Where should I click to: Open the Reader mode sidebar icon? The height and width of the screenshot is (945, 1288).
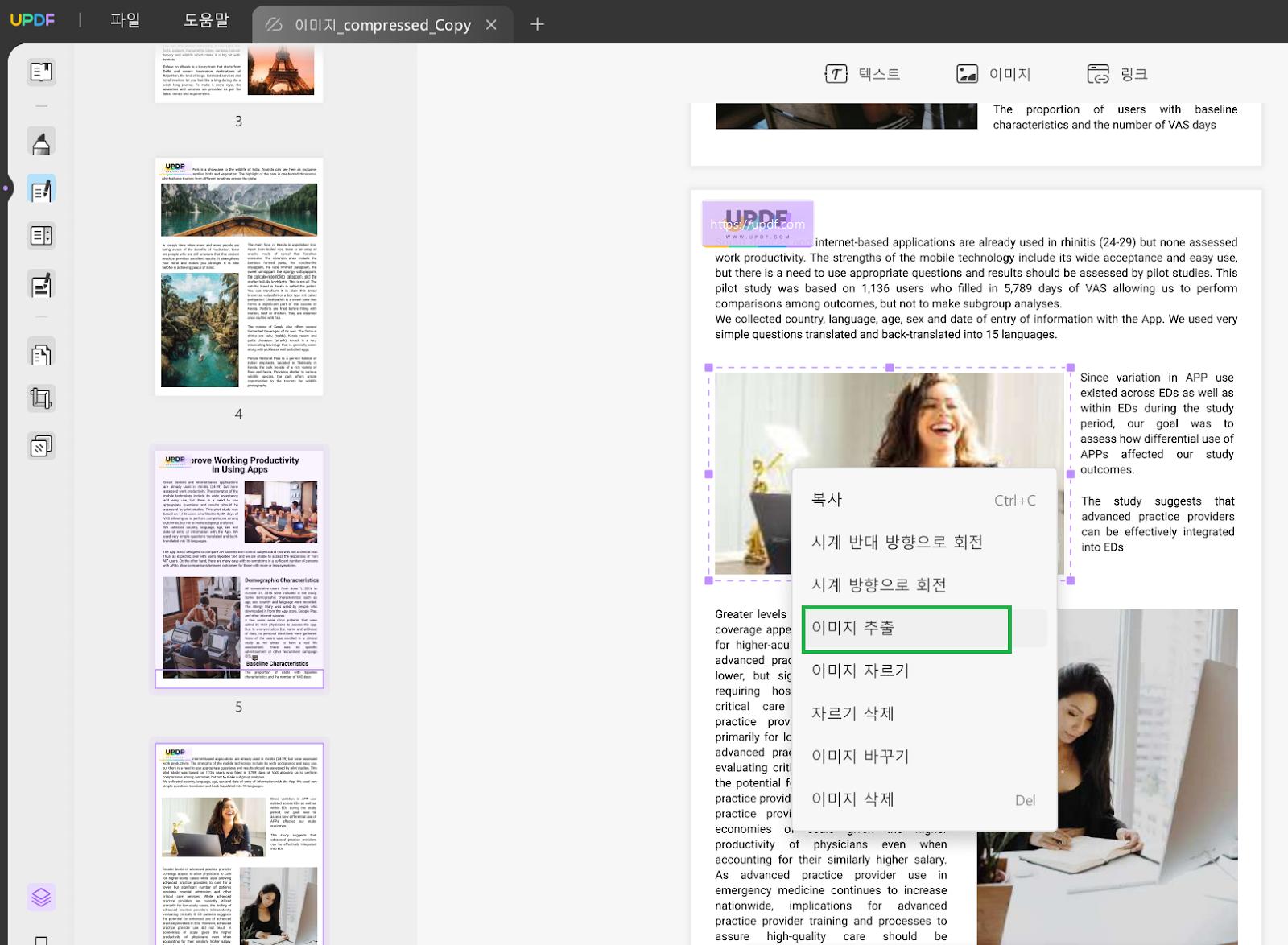[41, 72]
